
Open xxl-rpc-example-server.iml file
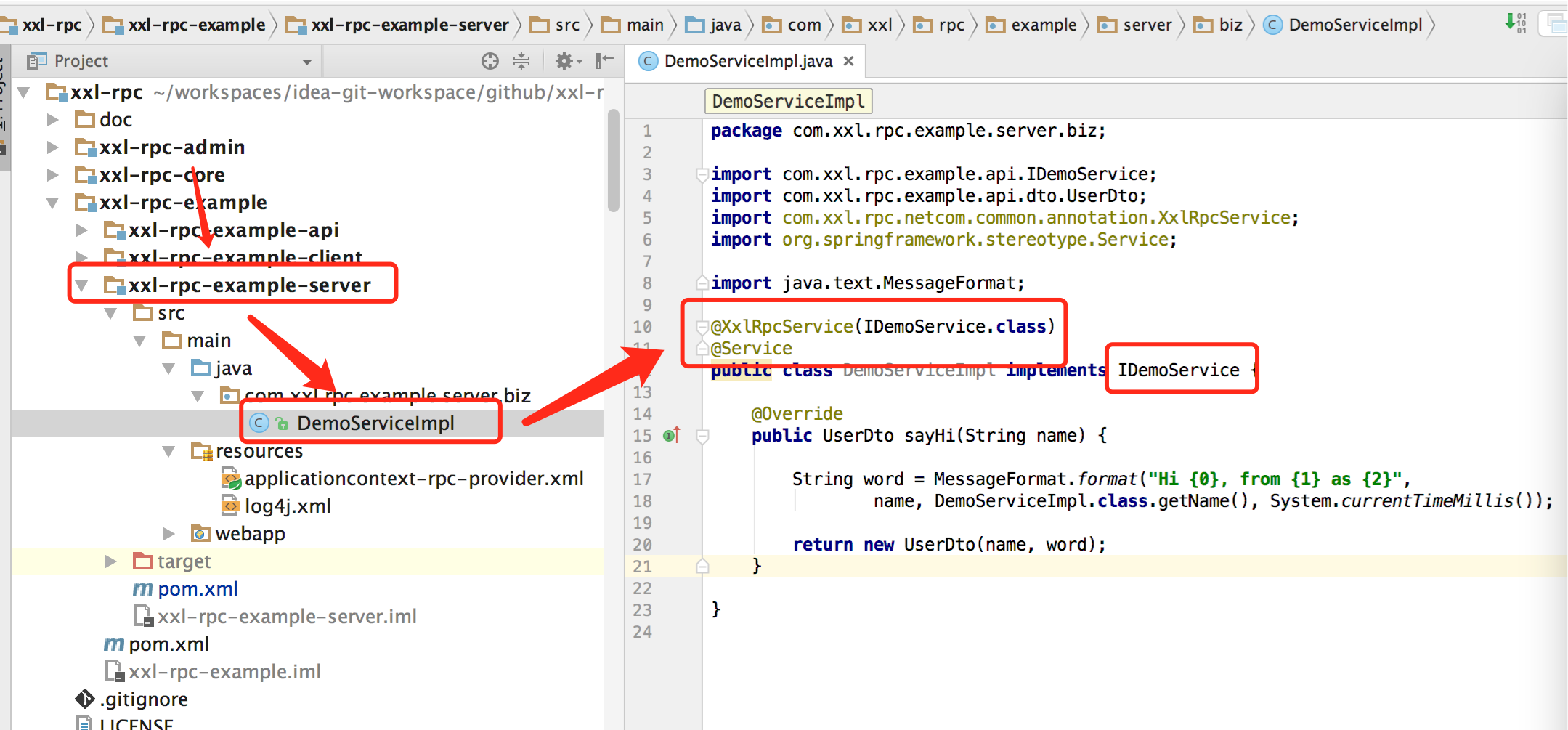click(287, 617)
